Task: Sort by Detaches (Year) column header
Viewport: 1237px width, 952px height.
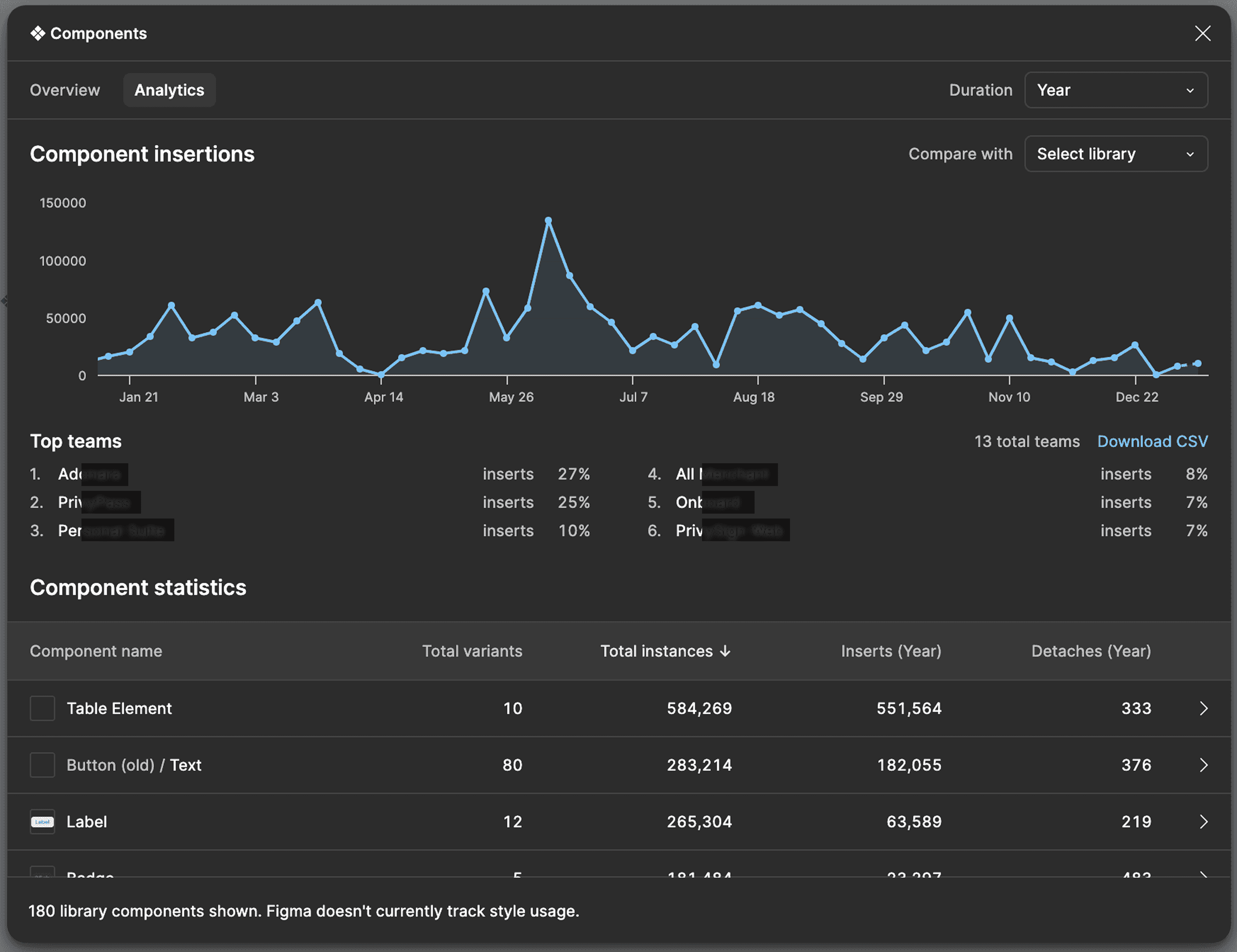Action: click(1091, 651)
